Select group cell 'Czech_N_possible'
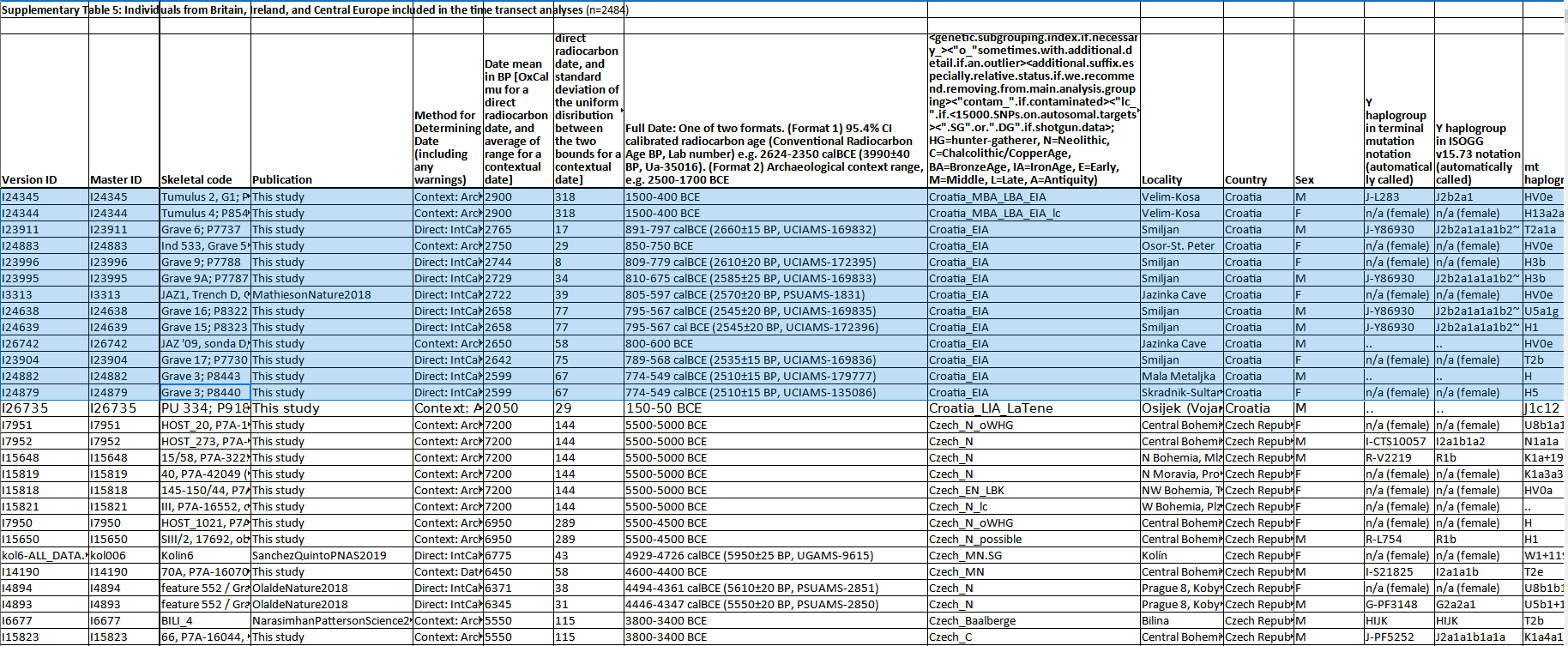1568x646 pixels. pyautogui.click(x=1034, y=540)
